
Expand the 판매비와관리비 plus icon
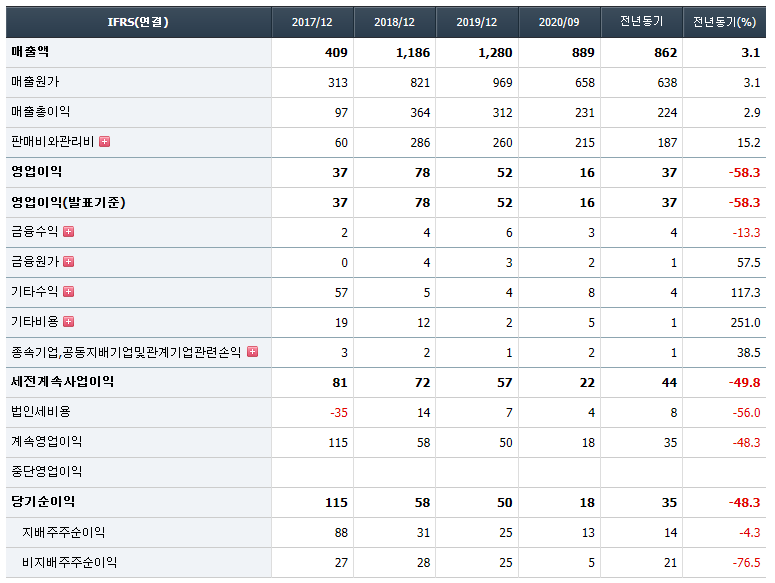click(104, 142)
